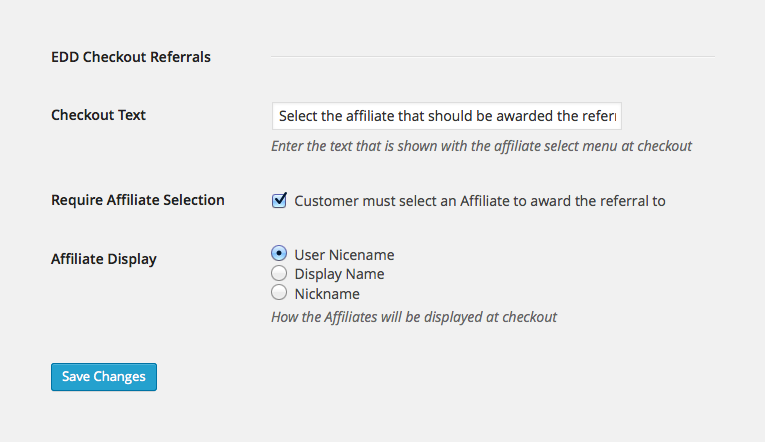This screenshot has width=765, height=442.
Task: Save settings with the Save Changes button
Action: pos(104,377)
